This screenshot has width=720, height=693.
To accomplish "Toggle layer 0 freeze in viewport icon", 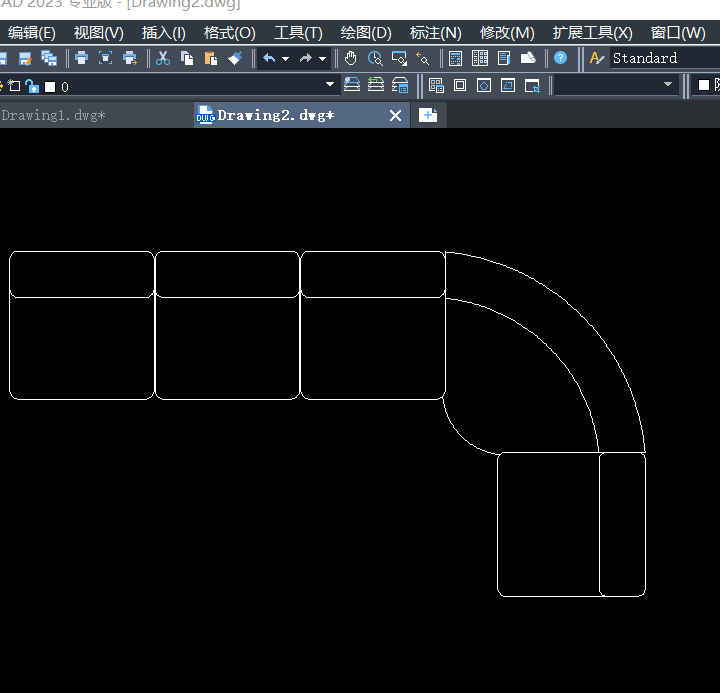I will point(14,86).
